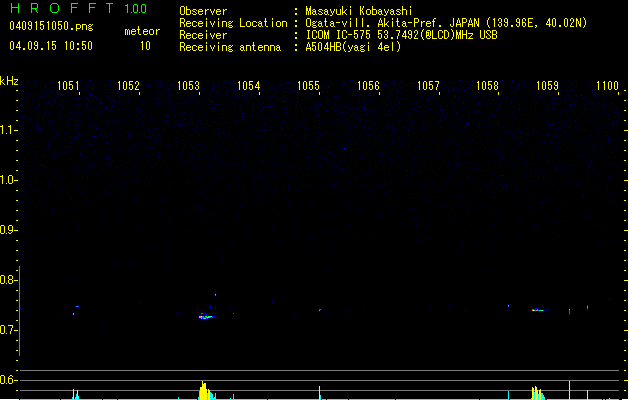629x400 pixels.
Task: Click the long meteor echo before 1059
Action: point(539,310)
